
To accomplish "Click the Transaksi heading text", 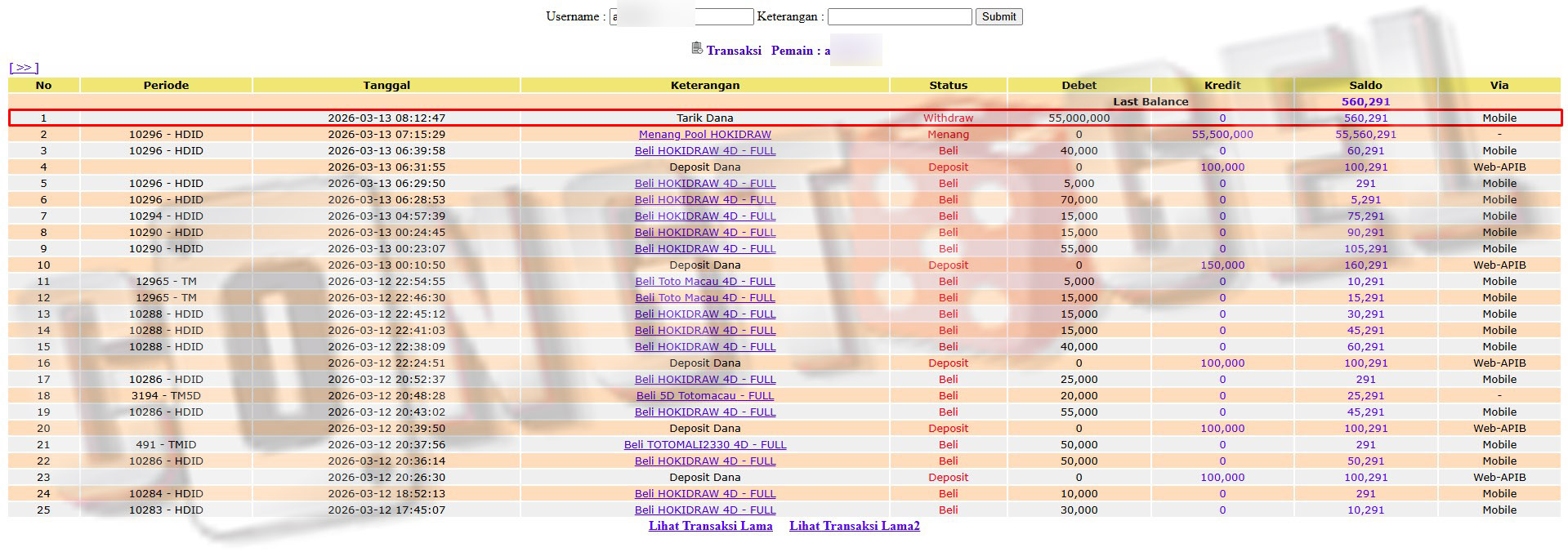I will [x=734, y=51].
